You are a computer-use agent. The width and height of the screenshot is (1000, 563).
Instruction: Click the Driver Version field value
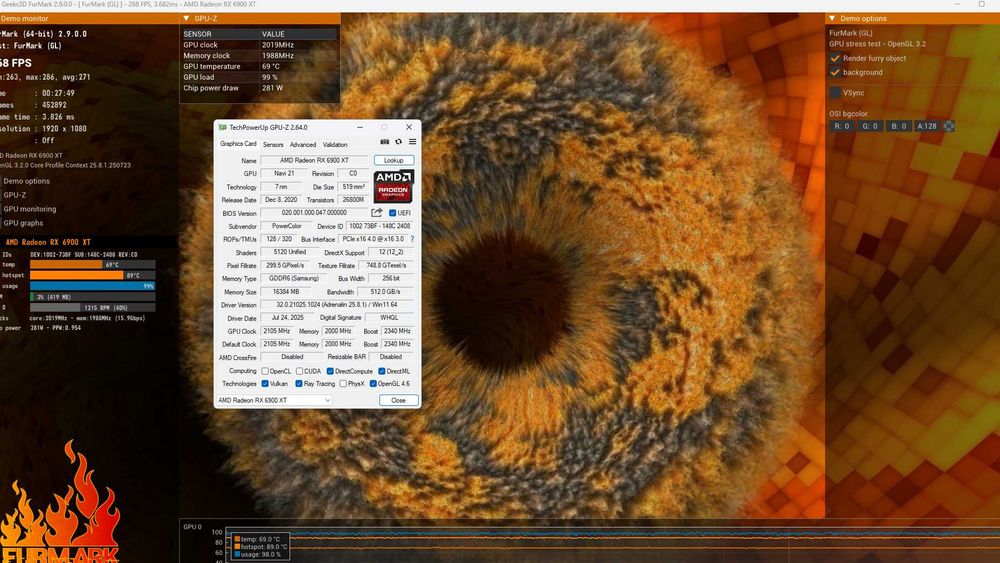pos(337,305)
